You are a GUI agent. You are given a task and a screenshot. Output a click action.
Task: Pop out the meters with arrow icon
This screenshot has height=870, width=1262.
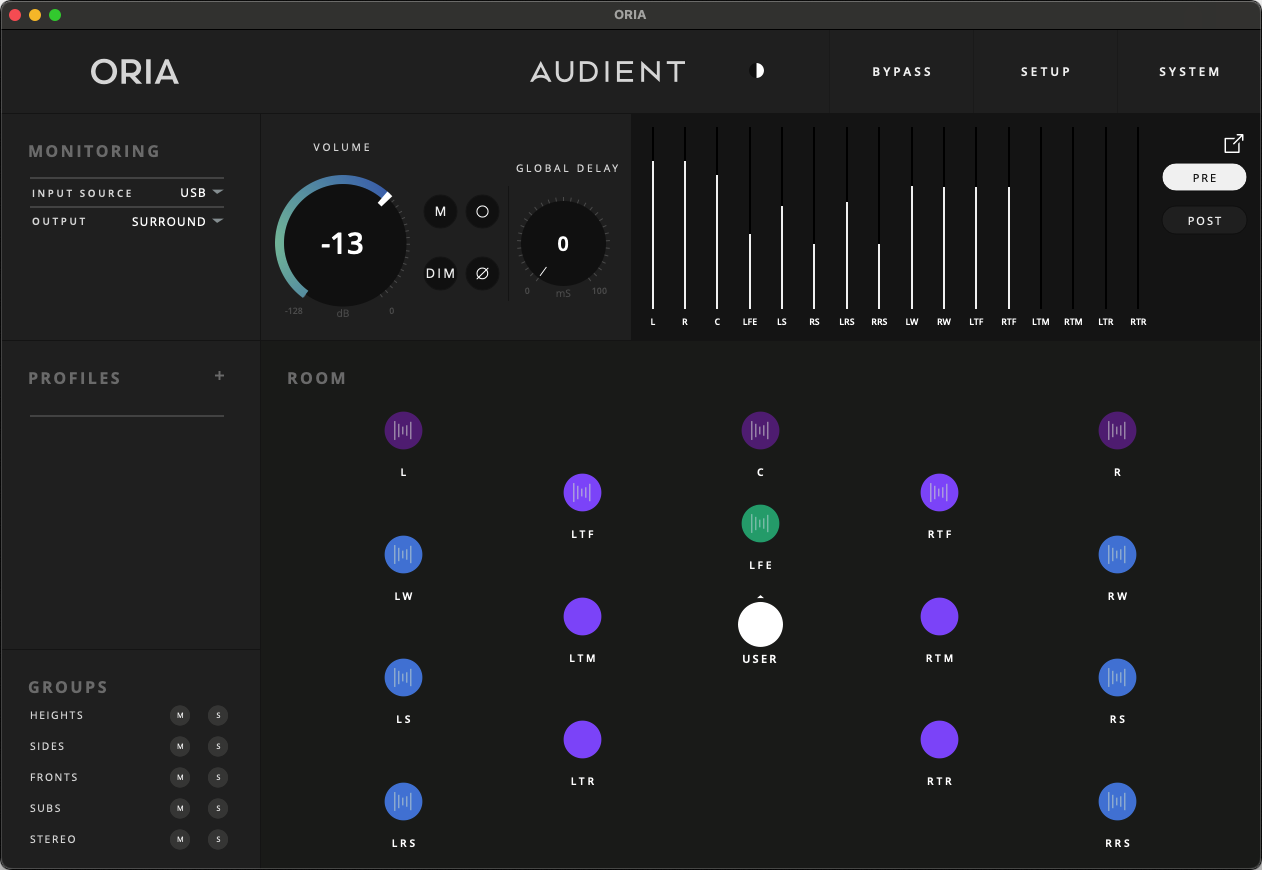point(1234,144)
